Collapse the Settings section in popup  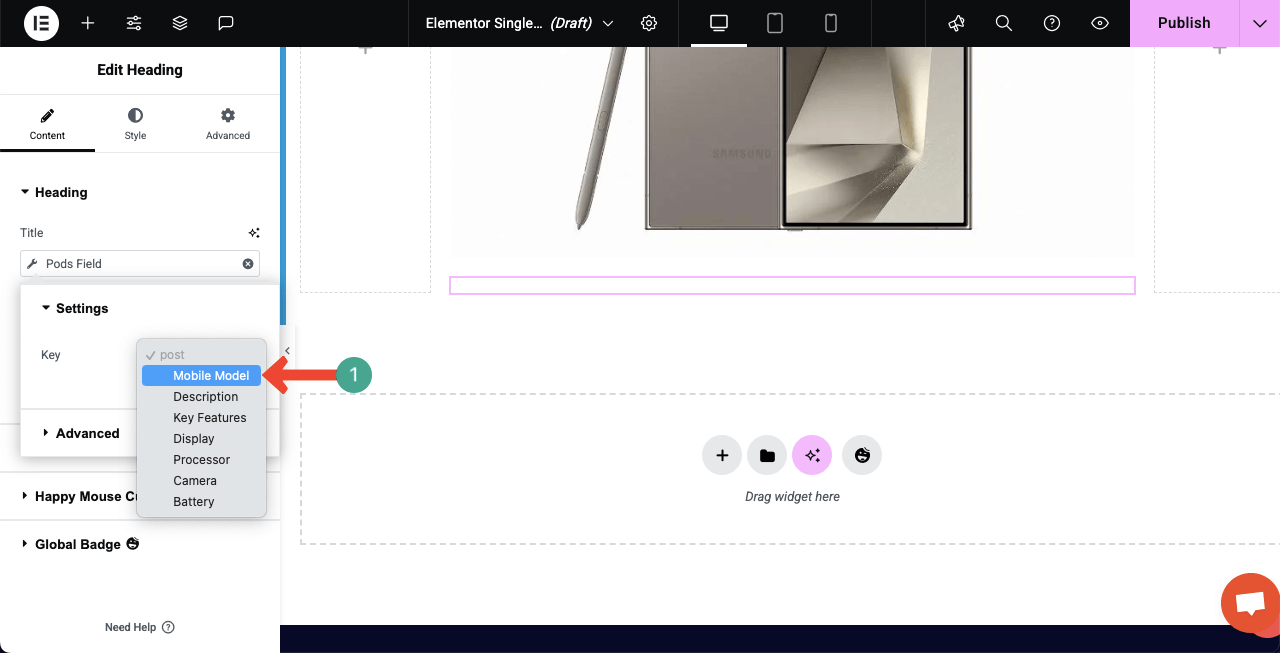(x=75, y=308)
